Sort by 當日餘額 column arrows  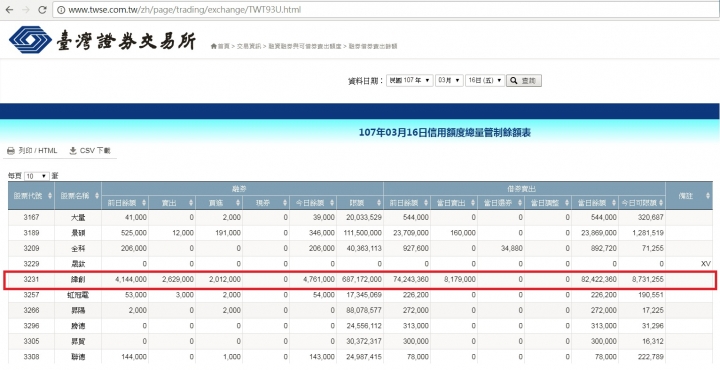[x=613, y=203]
